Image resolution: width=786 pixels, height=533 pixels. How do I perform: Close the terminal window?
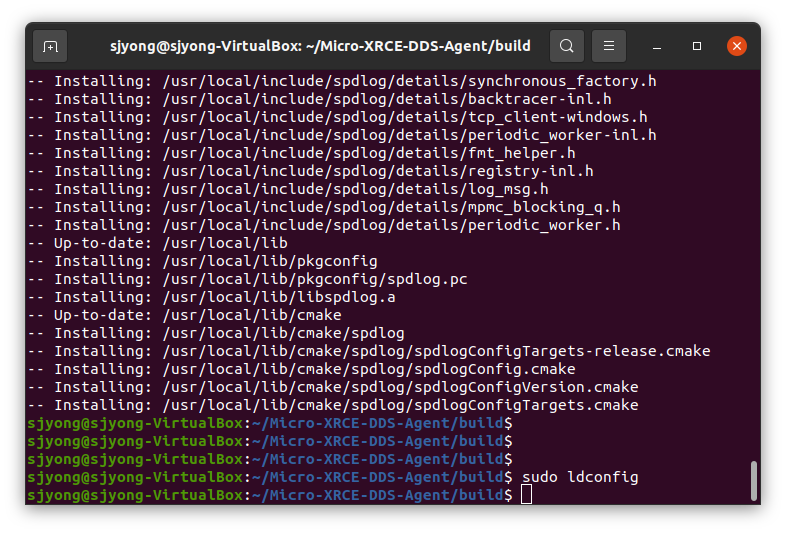tap(737, 46)
